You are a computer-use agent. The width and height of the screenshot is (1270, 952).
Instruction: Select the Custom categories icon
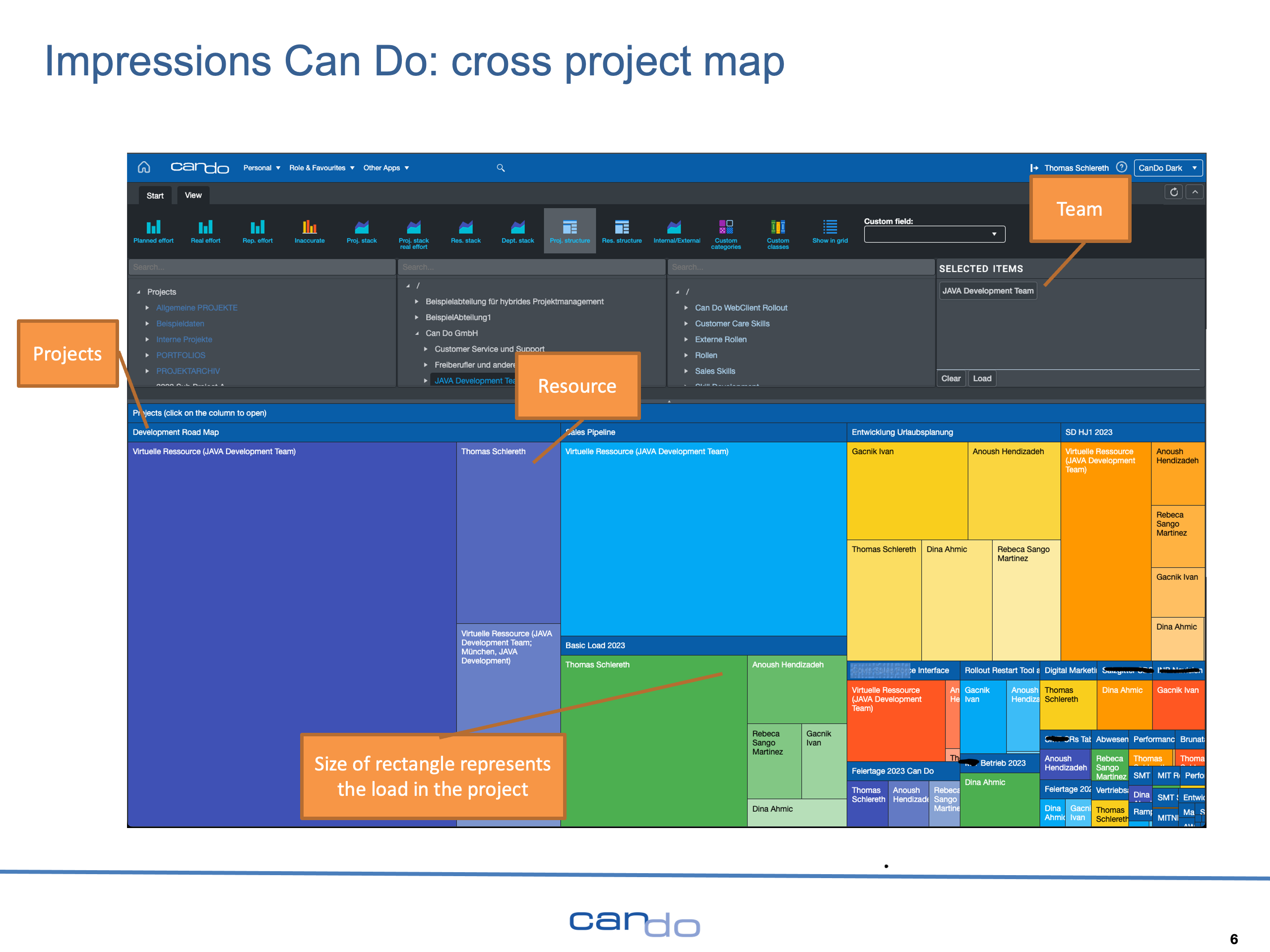pyautogui.click(x=726, y=234)
